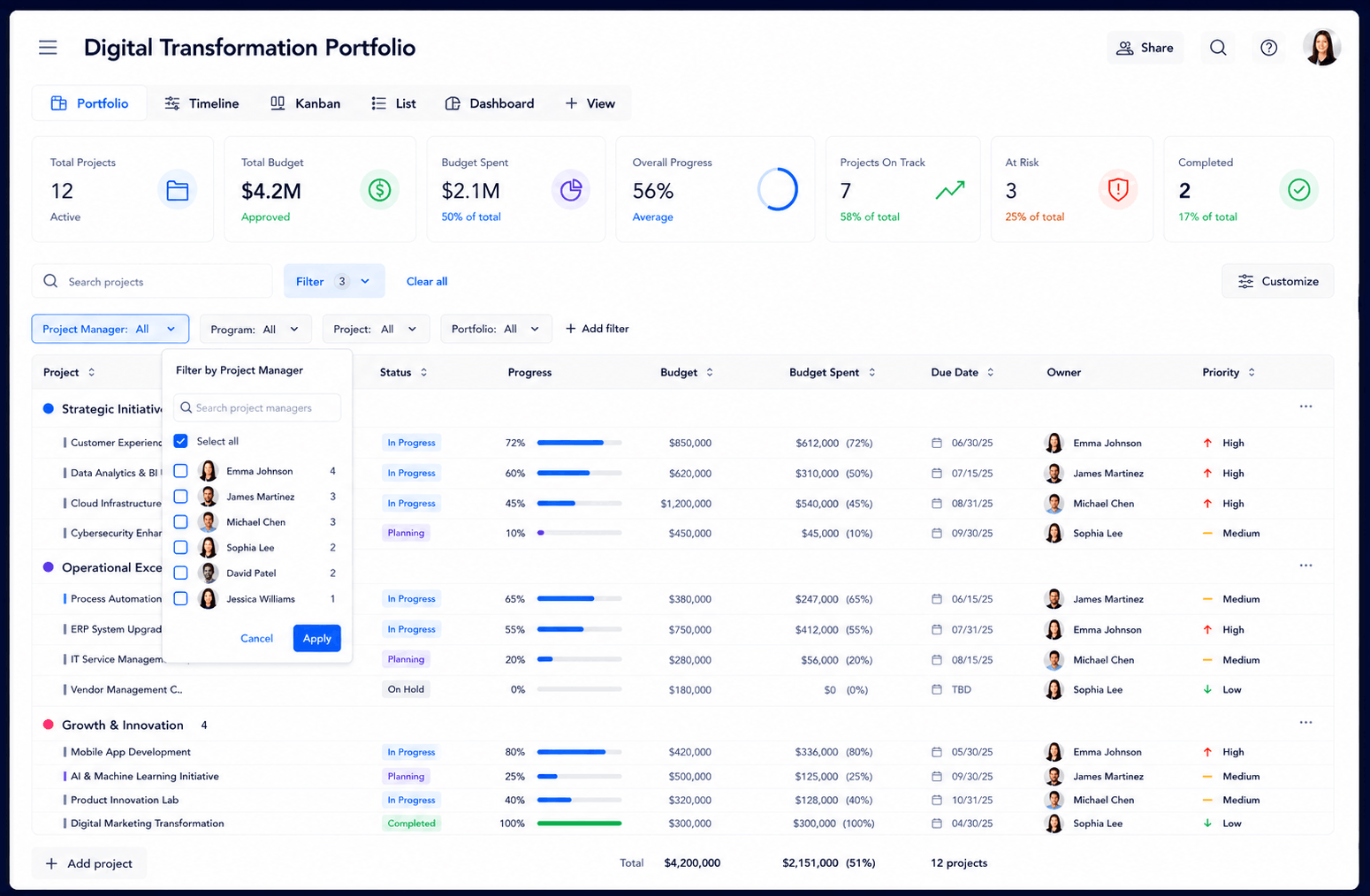Focus the Search projects input field

click(152, 281)
